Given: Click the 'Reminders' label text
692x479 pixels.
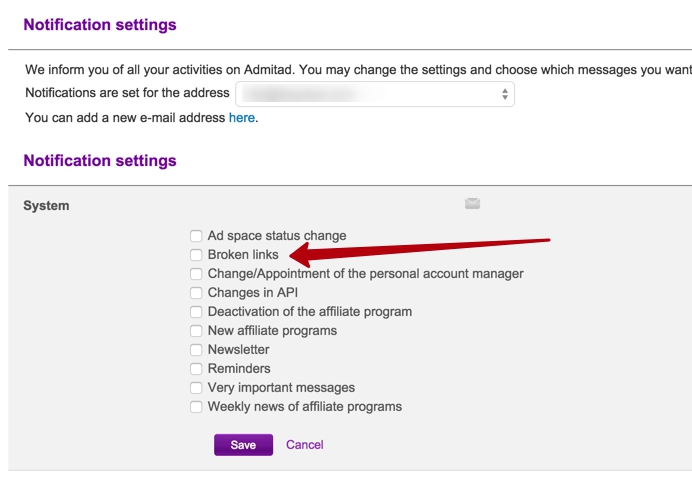Looking at the screenshot, I should [x=239, y=369].
